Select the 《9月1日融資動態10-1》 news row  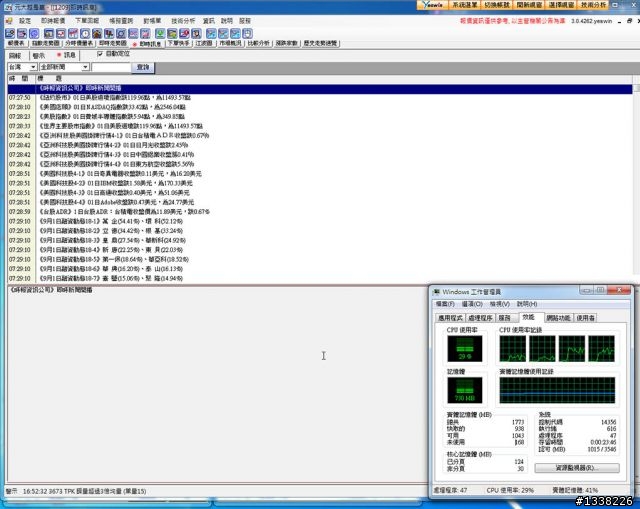coord(320,221)
